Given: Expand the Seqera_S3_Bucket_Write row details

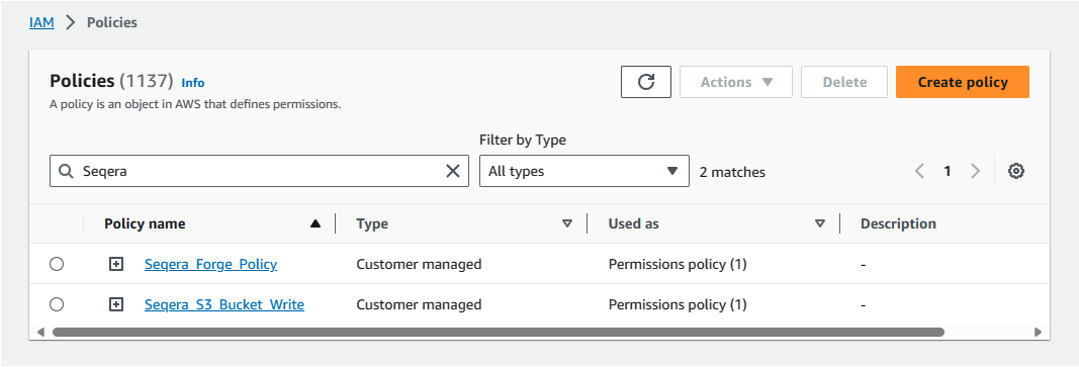Looking at the screenshot, I should coord(116,304).
